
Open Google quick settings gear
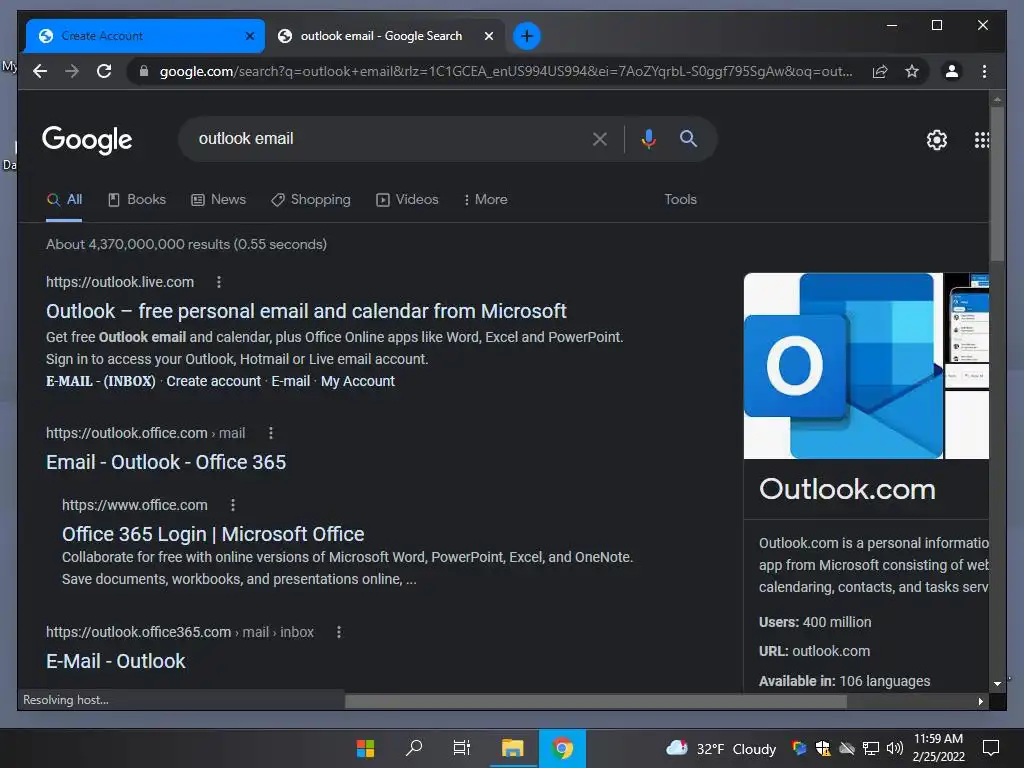click(x=936, y=140)
